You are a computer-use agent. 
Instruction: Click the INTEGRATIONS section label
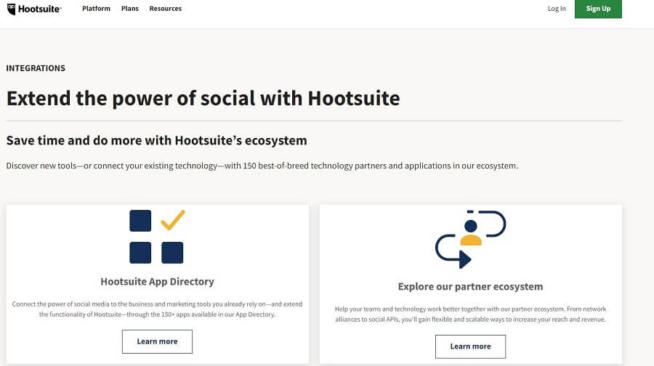[x=35, y=68]
